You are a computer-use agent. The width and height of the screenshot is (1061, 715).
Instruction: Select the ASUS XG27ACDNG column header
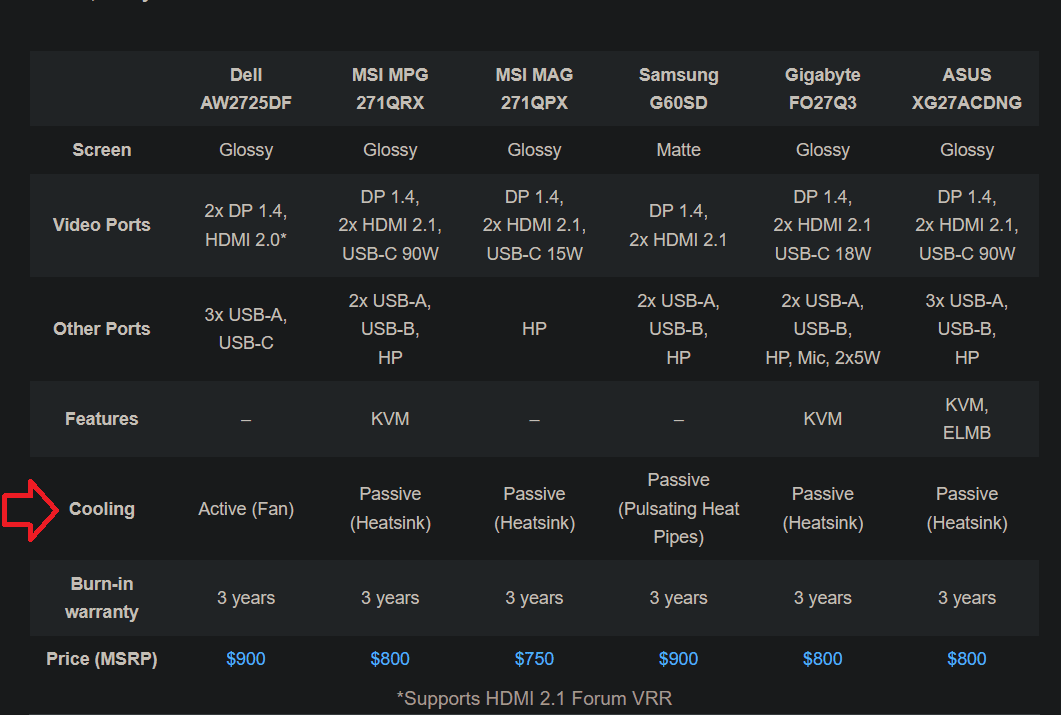(966, 89)
